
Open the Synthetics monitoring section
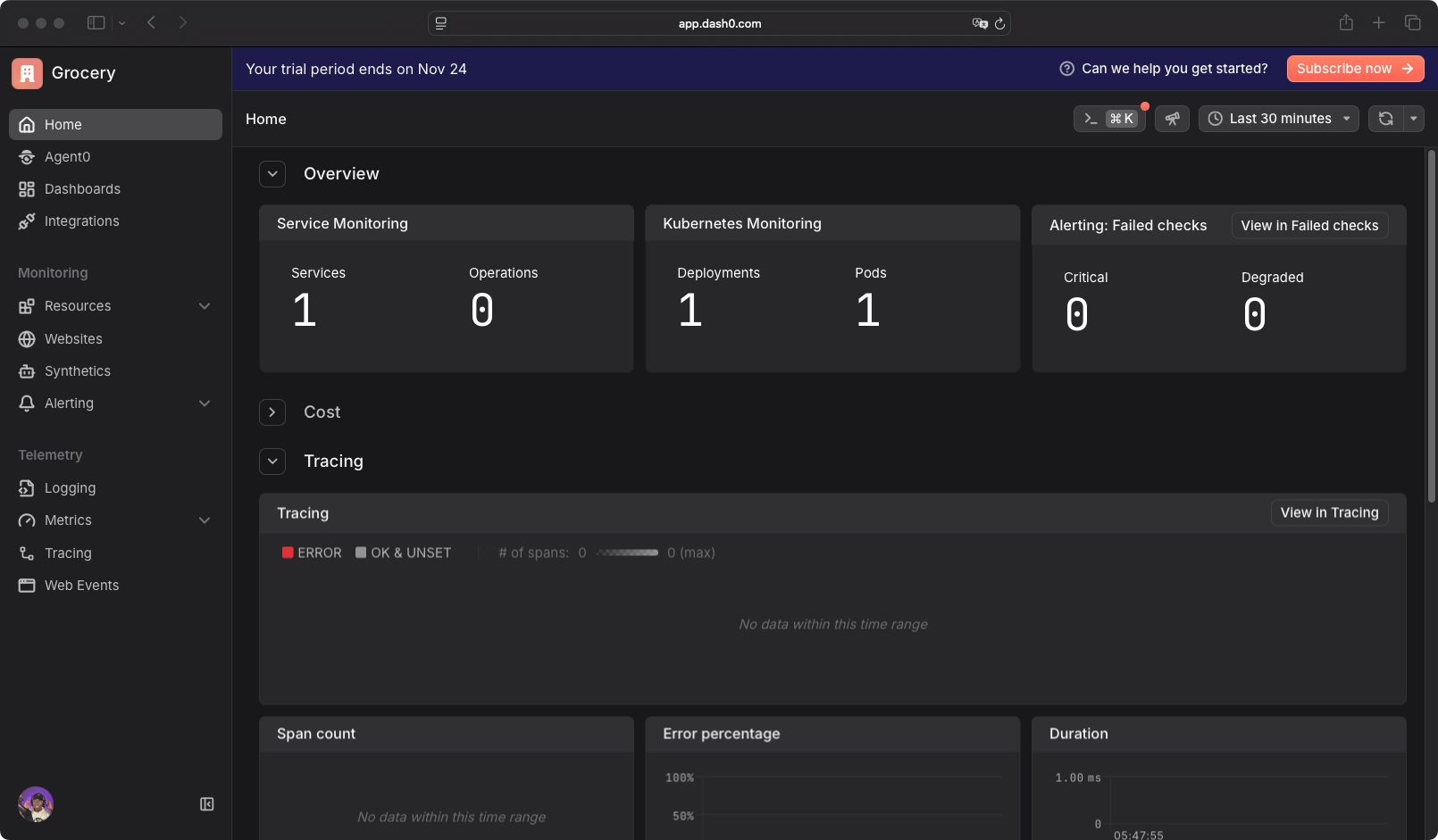click(77, 370)
